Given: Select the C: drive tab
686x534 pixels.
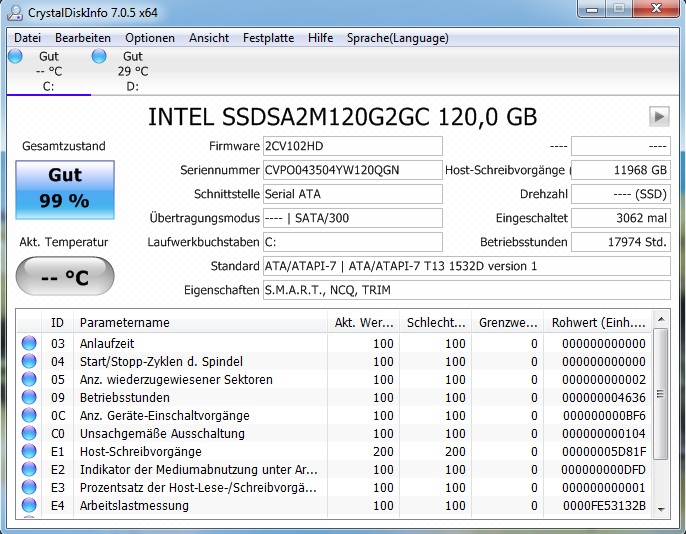Looking at the screenshot, I should click(49, 71).
